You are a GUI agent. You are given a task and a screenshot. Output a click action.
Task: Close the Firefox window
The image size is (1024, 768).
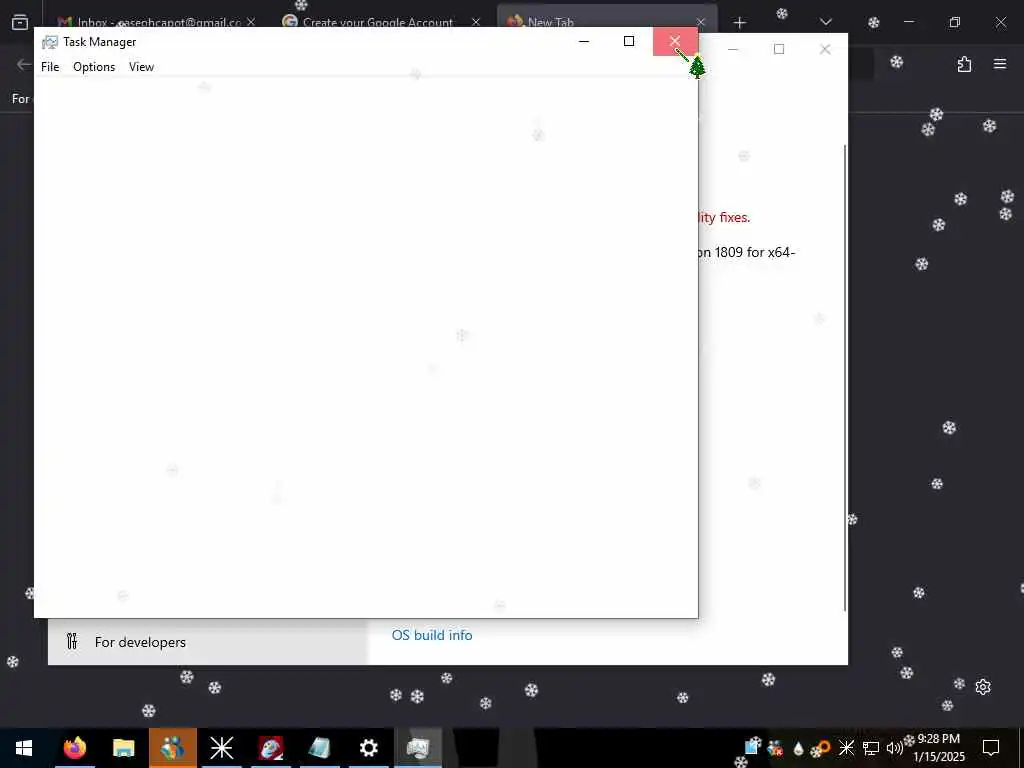pyautogui.click(x=1000, y=22)
